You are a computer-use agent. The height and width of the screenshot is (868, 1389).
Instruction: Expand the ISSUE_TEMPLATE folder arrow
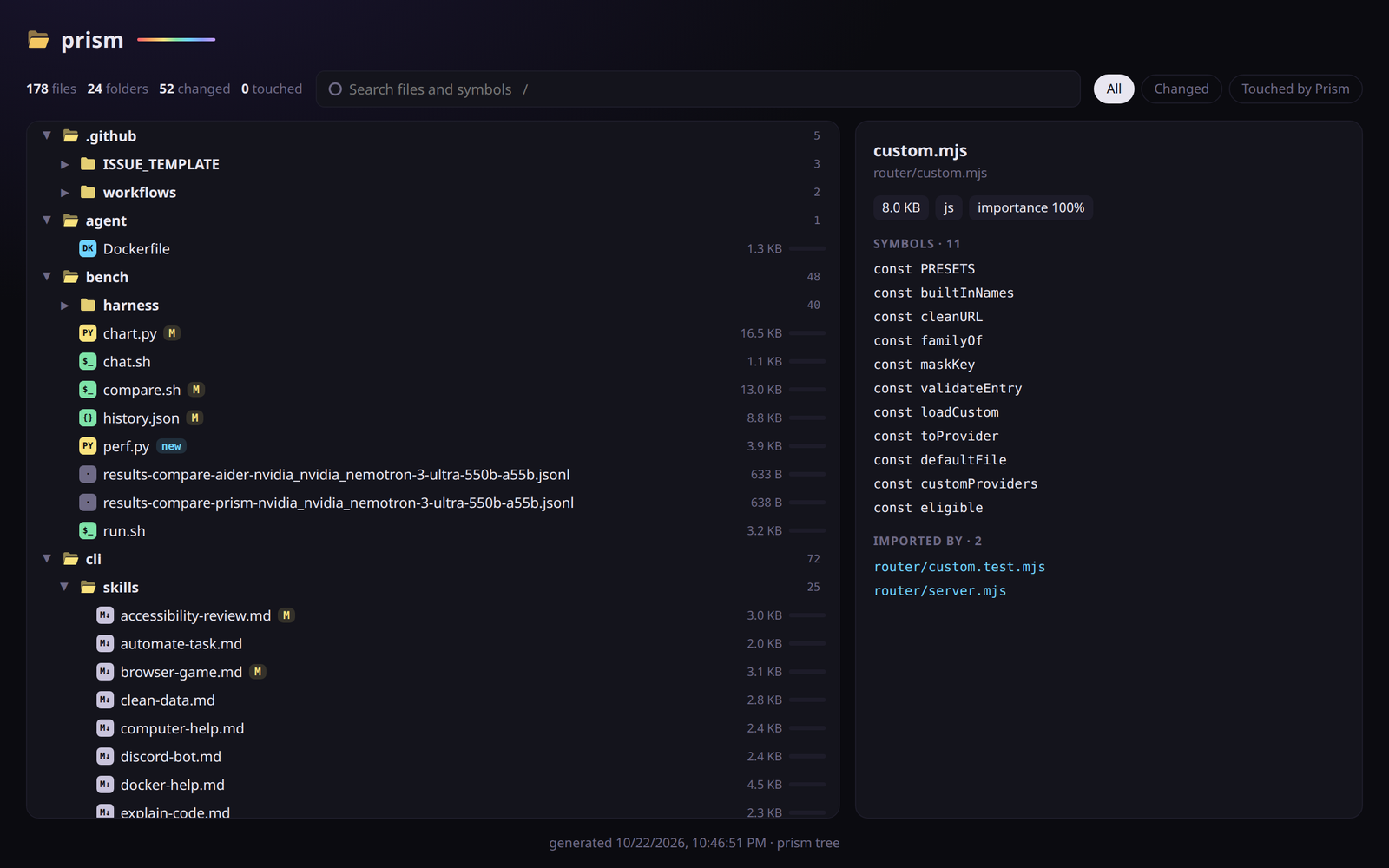pyautogui.click(x=64, y=164)
